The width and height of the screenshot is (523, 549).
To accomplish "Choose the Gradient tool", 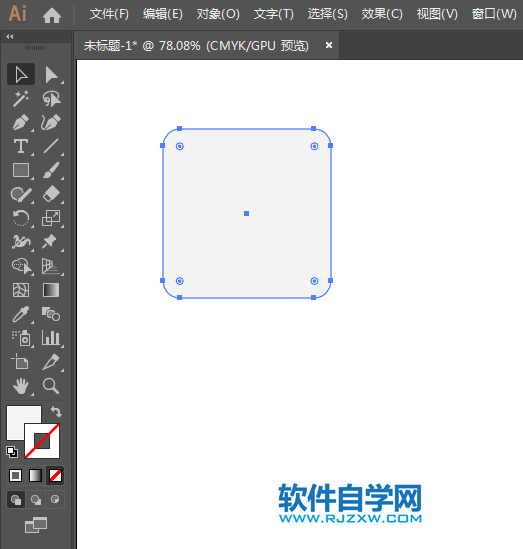I will (x=51, y=290).
